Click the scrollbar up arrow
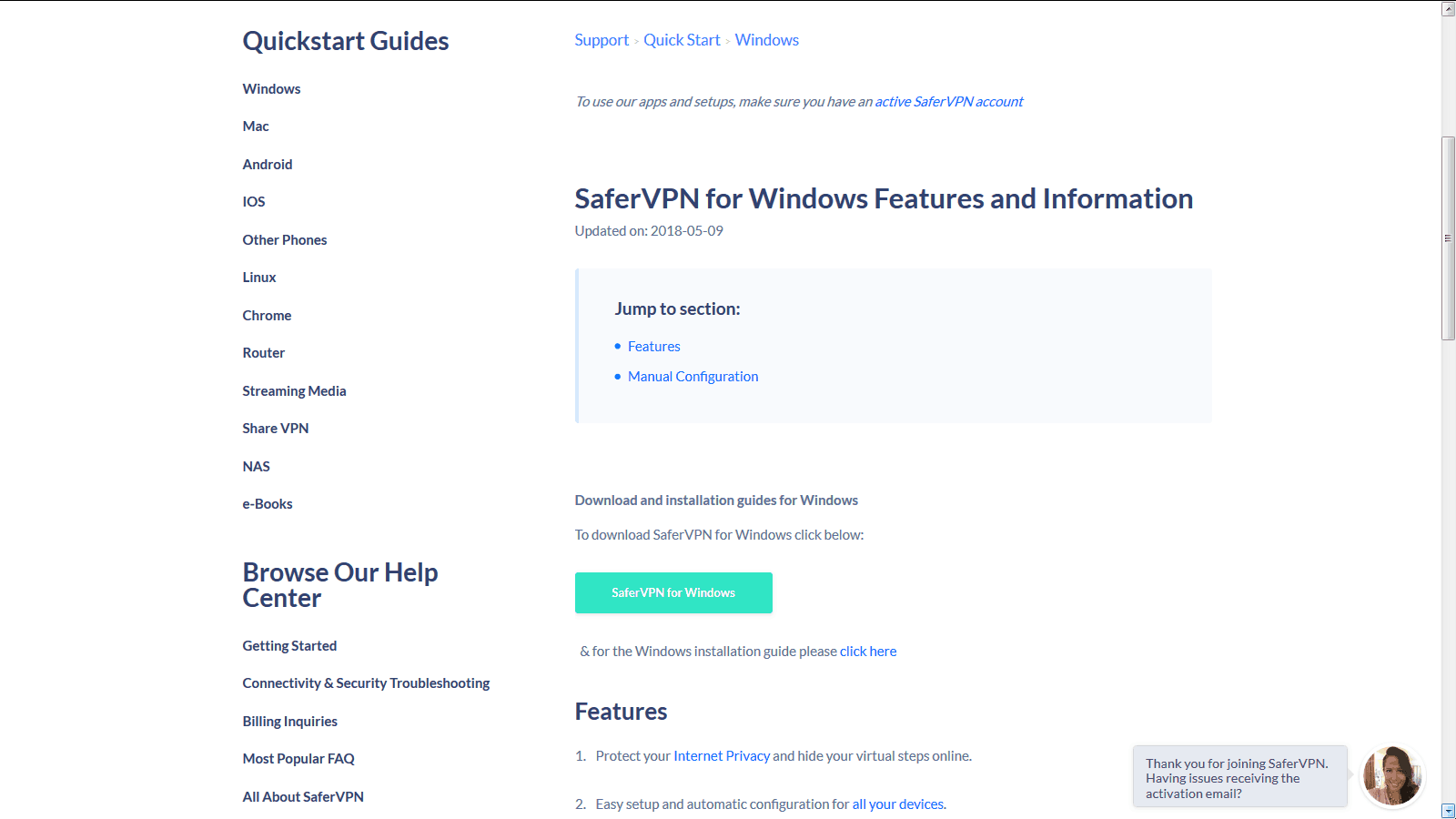Screen dimensions: 1456x819 coord(1449,9)
